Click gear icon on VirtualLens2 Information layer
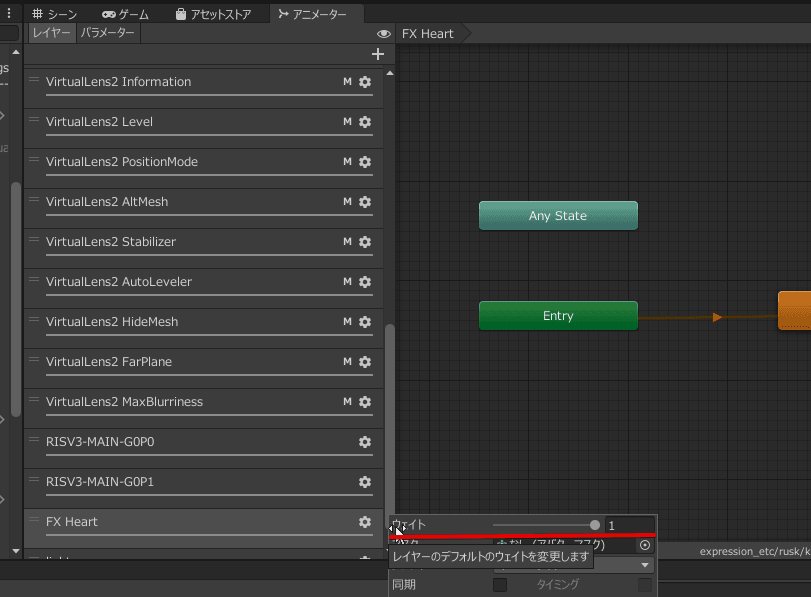The image size is (811, 597). (x=365, y=82)
